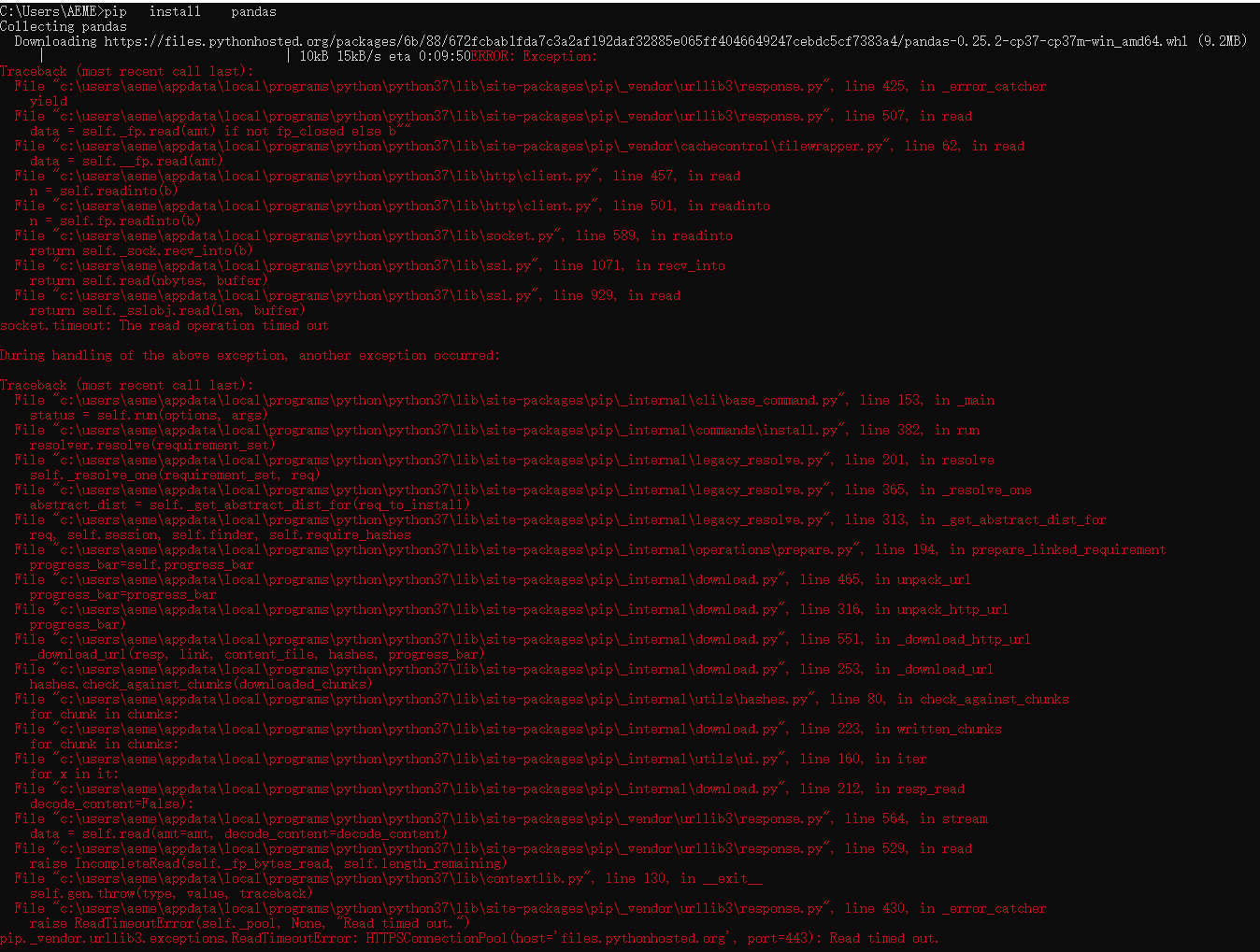Select the install.py line 382 path
1260x952 pixels.
495,430
